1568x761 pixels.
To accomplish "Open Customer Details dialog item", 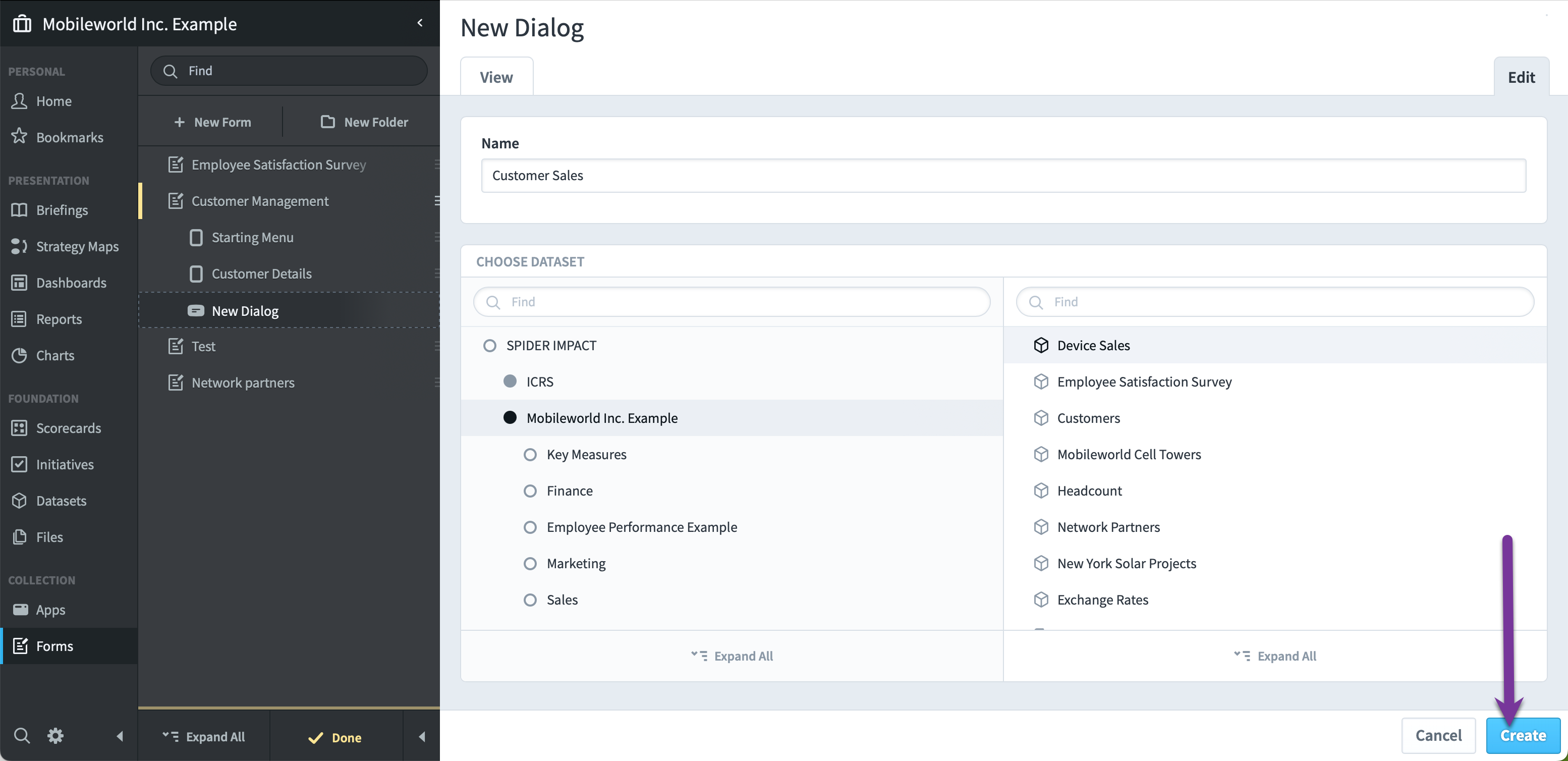I will (x=289, y=274).
